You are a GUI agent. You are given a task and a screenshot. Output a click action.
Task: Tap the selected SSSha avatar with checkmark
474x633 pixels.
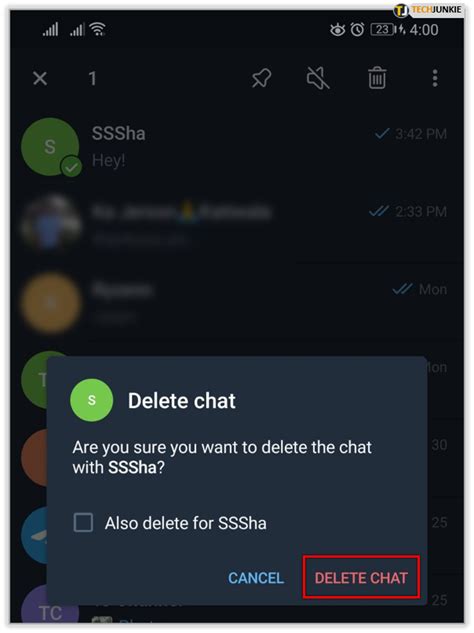[x=50, y=147]
